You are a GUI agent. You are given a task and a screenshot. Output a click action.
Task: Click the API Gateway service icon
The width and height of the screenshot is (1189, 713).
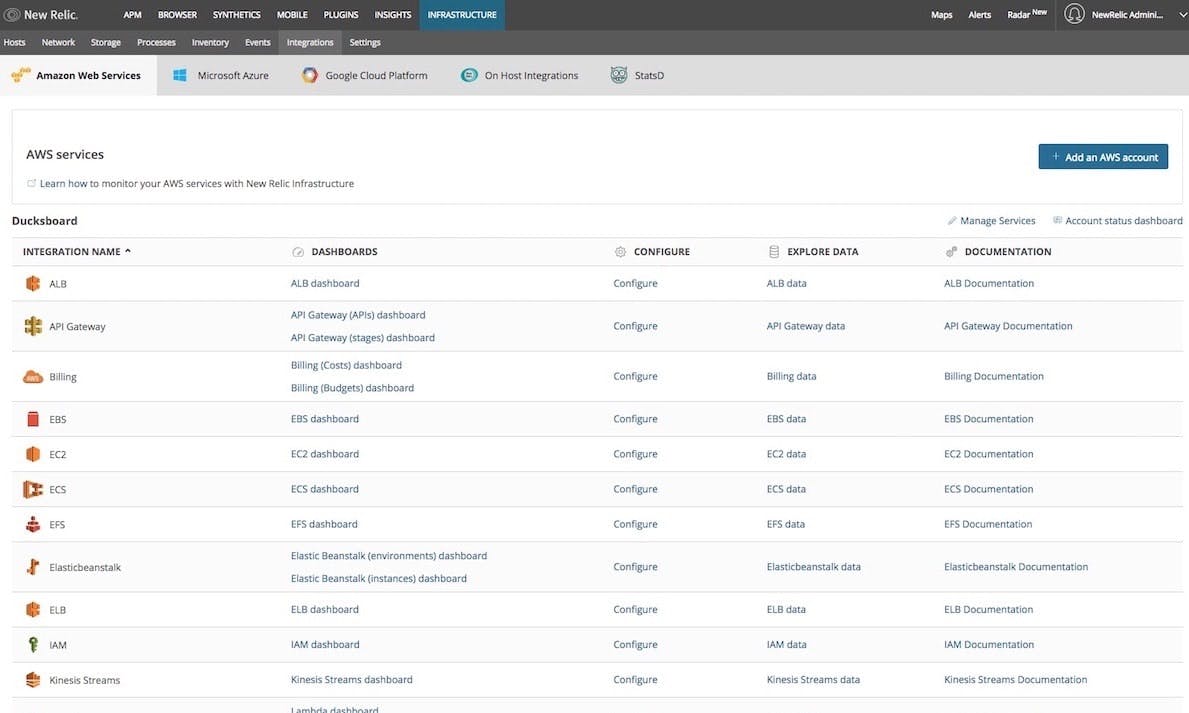pyautogui.click(x=33, y=326)
